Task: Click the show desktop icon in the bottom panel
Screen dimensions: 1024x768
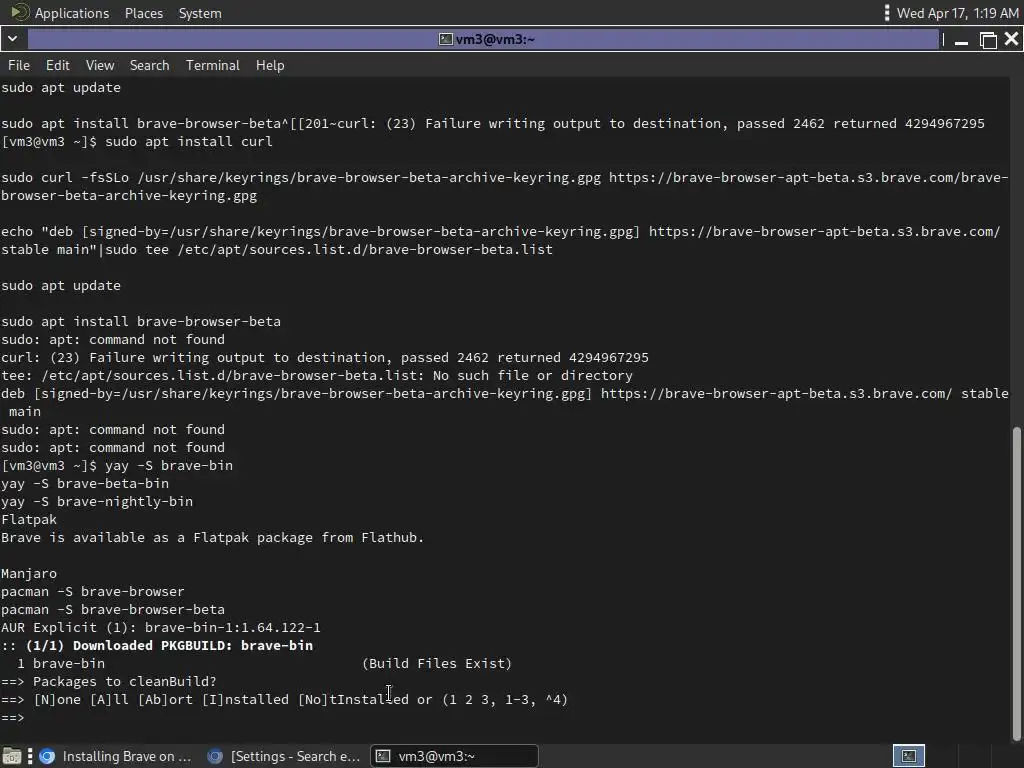Action: tap(12, 756)
